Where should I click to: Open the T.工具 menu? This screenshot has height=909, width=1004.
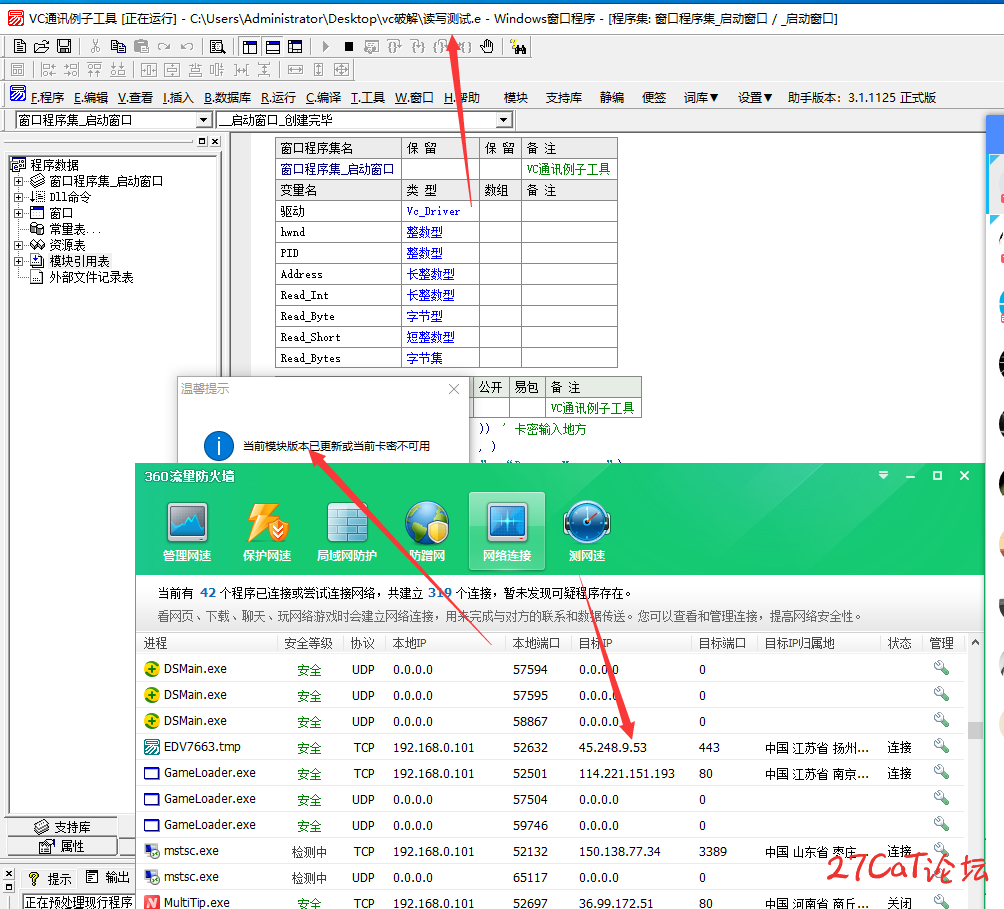368,97
